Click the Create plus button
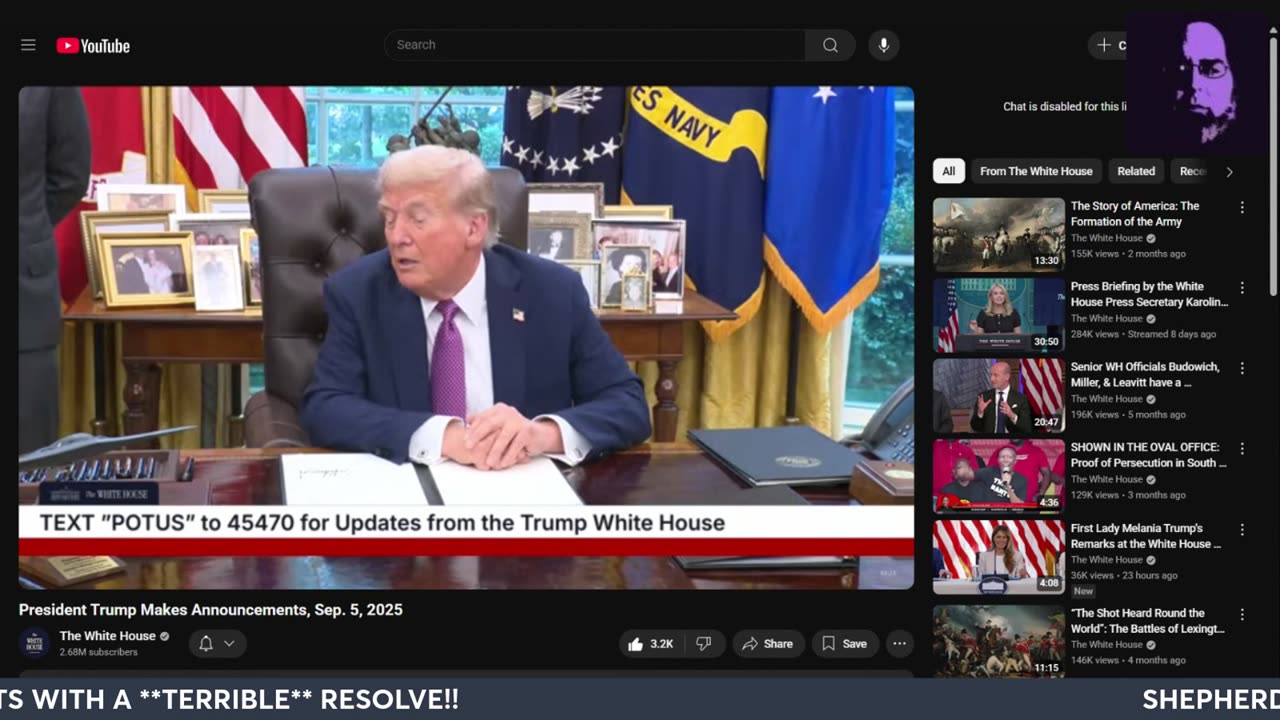This screenshot has width=1280, height=720. (x=1108, y=45)
